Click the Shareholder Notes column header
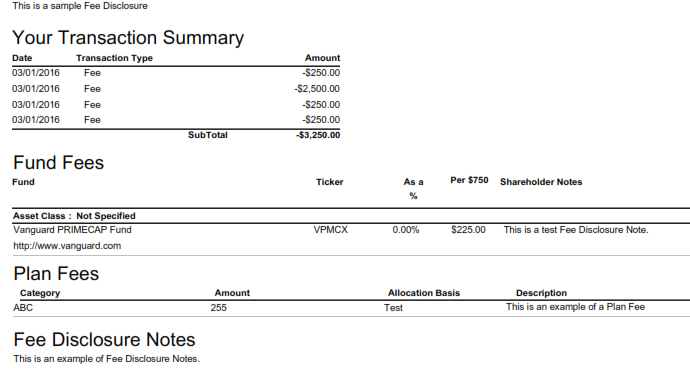This screenshot has height=369, width=690. pos(541,182)
